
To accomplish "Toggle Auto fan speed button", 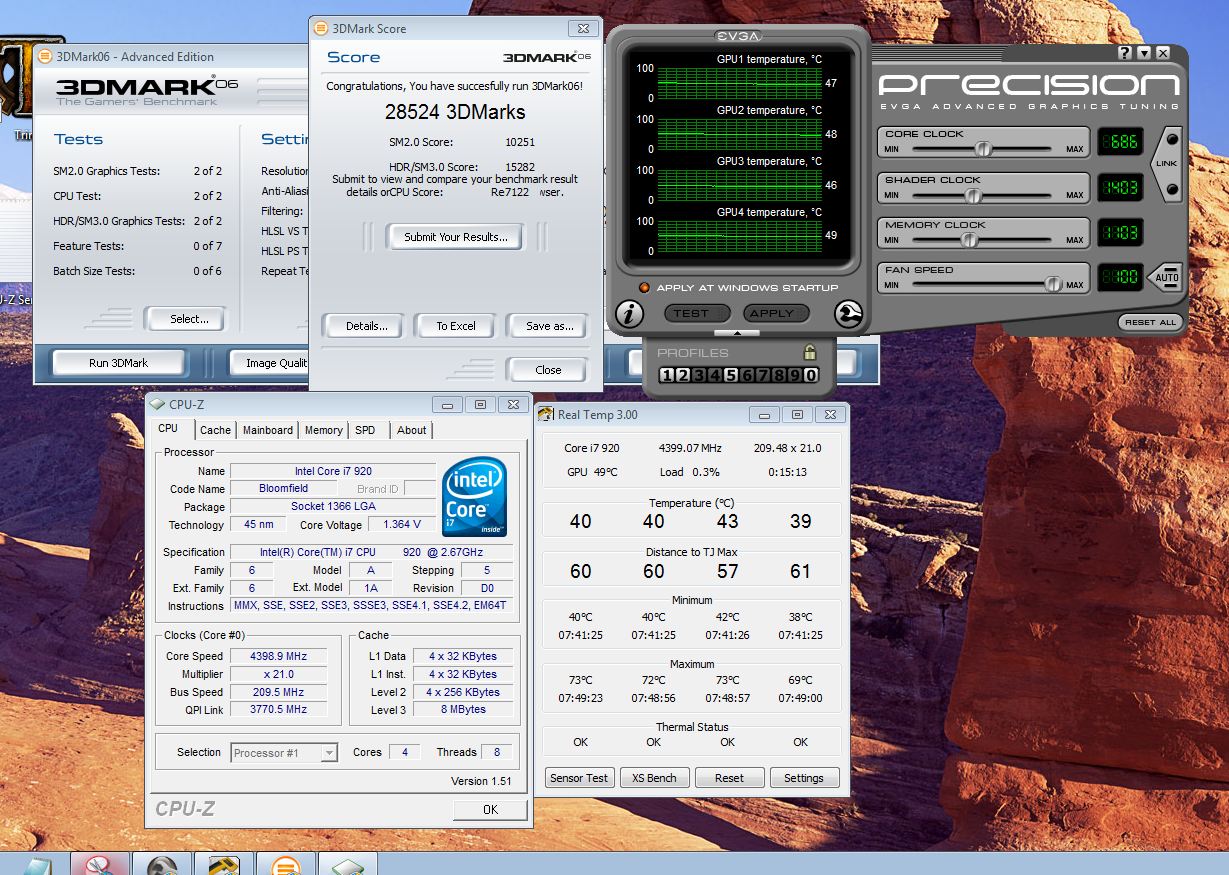I will [1167, 277].
